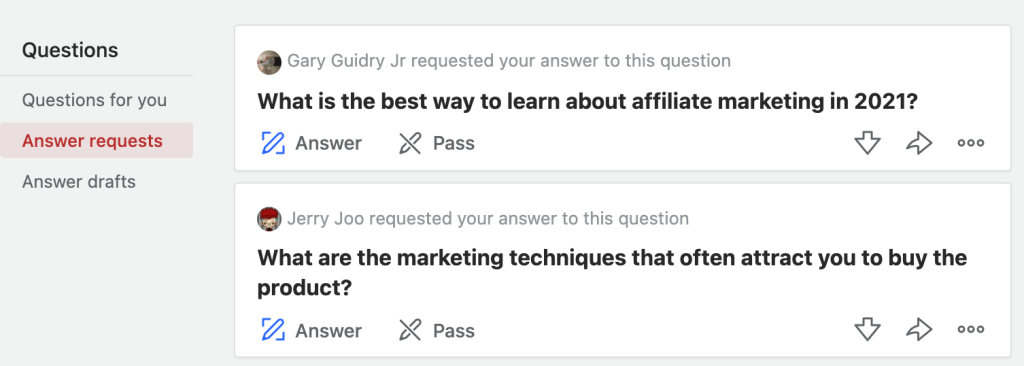Click the Pass icon on affiliate marketing question
Image resolution: width=1024 pixels, height=366 pixels.
click(x=410, y=143)
